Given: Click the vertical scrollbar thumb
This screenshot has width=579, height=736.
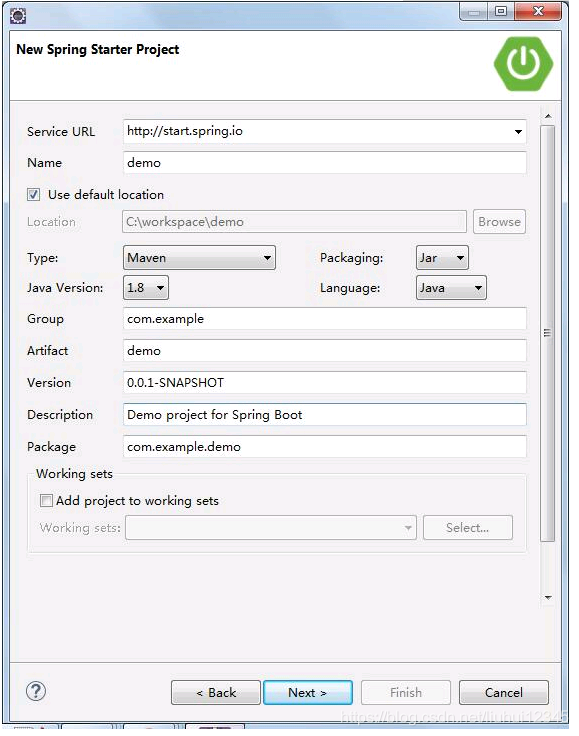Looking at the screenshot, I should [548, 333].
